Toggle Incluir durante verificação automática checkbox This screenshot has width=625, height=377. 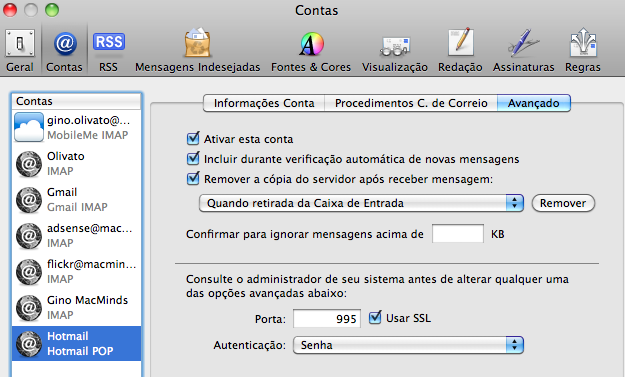[193, 158]
